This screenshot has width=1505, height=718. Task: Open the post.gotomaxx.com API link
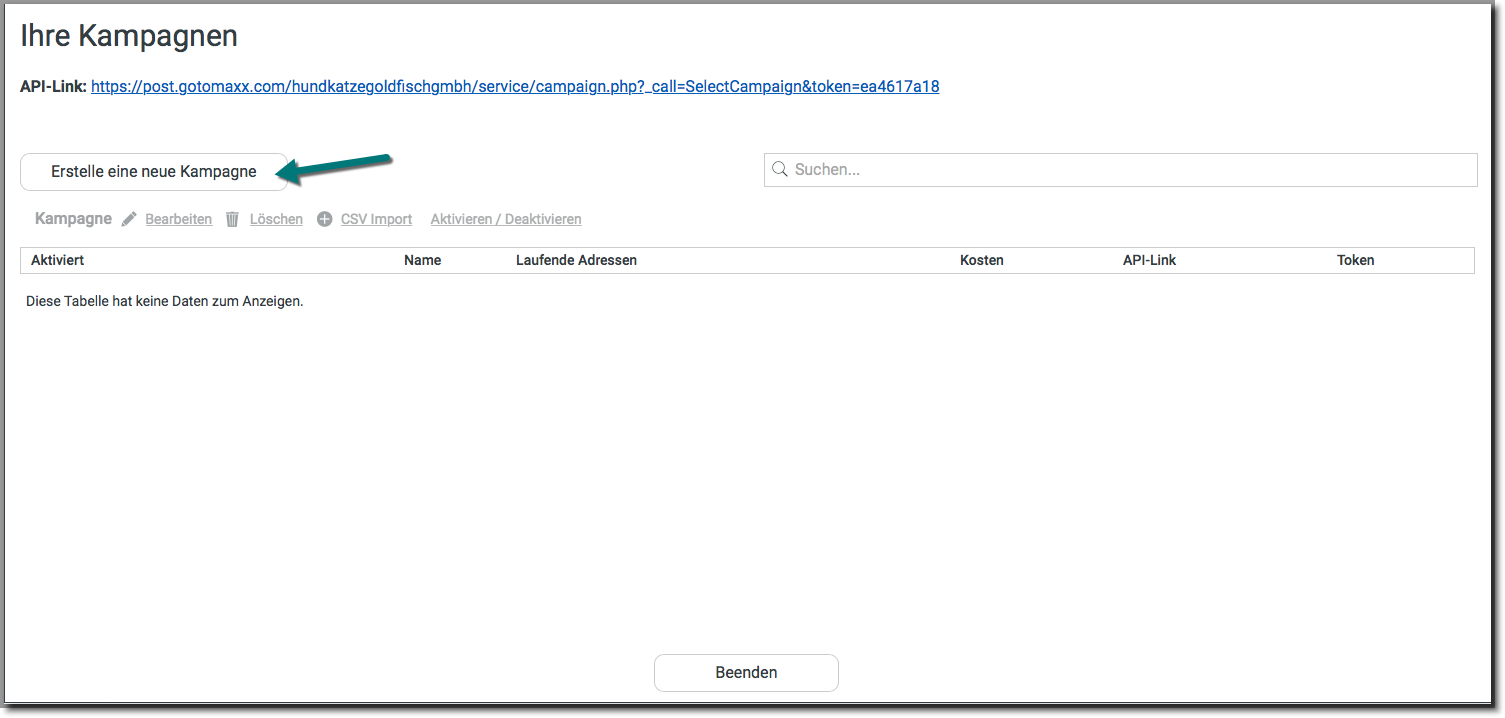[514, 86]
